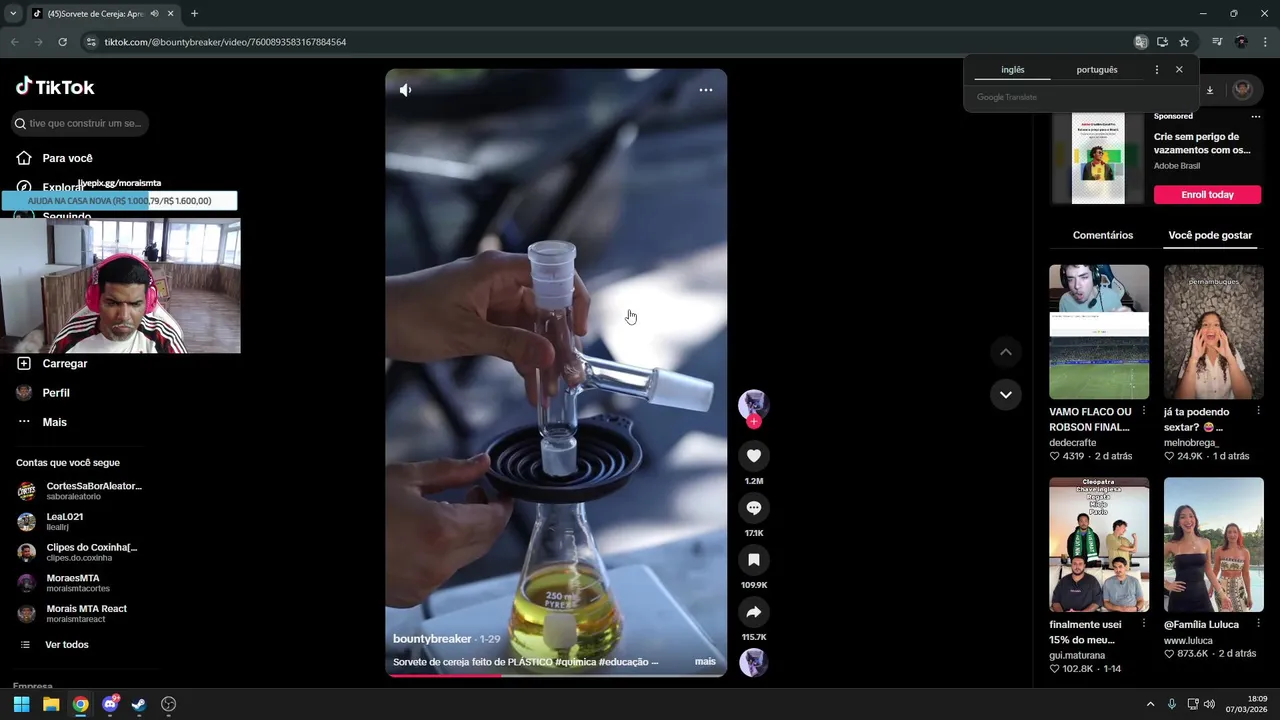Image resolution: width=1280 pixels, height=720 pixels.
Task: Go to previous video arrow
Action: pyautogui.click(x=1006, y=352)
